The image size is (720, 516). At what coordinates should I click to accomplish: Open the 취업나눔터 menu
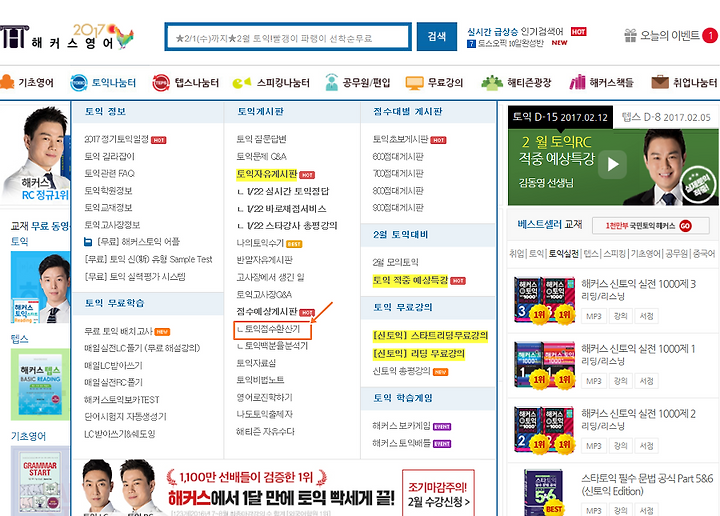695,83
